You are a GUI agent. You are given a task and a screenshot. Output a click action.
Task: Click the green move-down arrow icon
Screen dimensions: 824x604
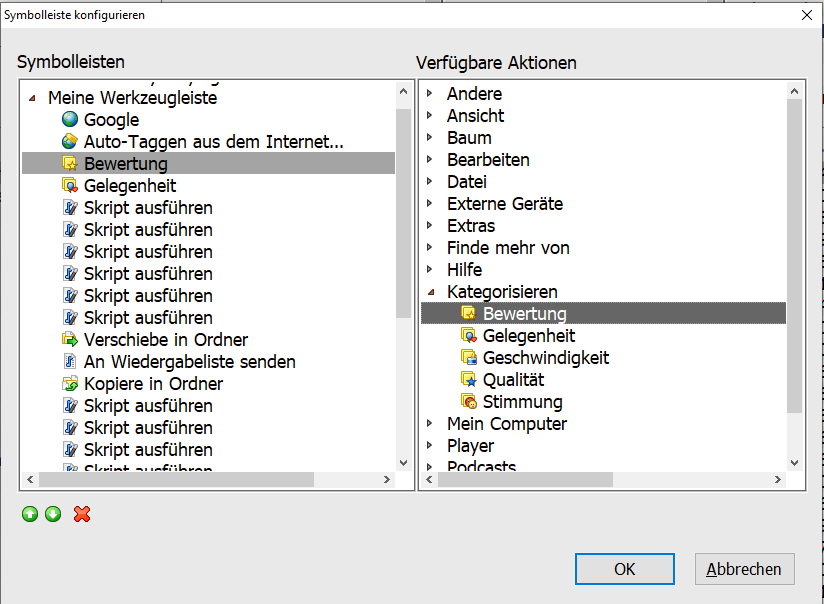coord(53,514)
